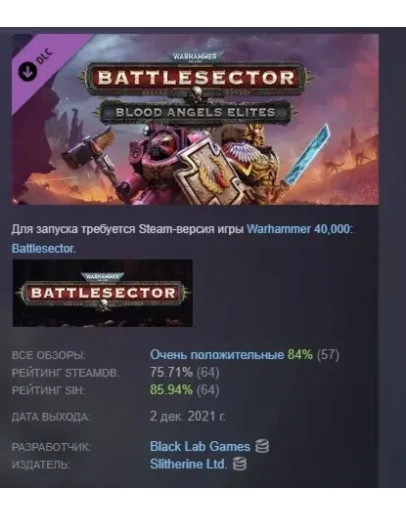Click the Blood Angels Elites title plaque
The width and height of the screenshot is (406, 516).
click(195, 112)
